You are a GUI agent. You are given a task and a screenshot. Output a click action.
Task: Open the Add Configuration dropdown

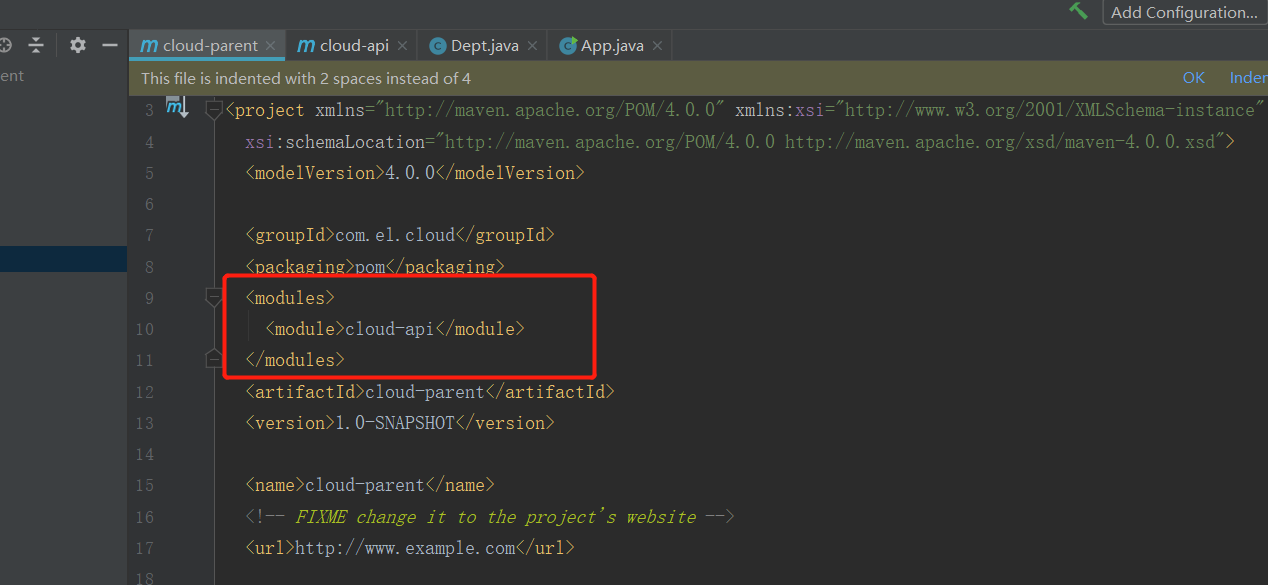(x=1184, y=12)
